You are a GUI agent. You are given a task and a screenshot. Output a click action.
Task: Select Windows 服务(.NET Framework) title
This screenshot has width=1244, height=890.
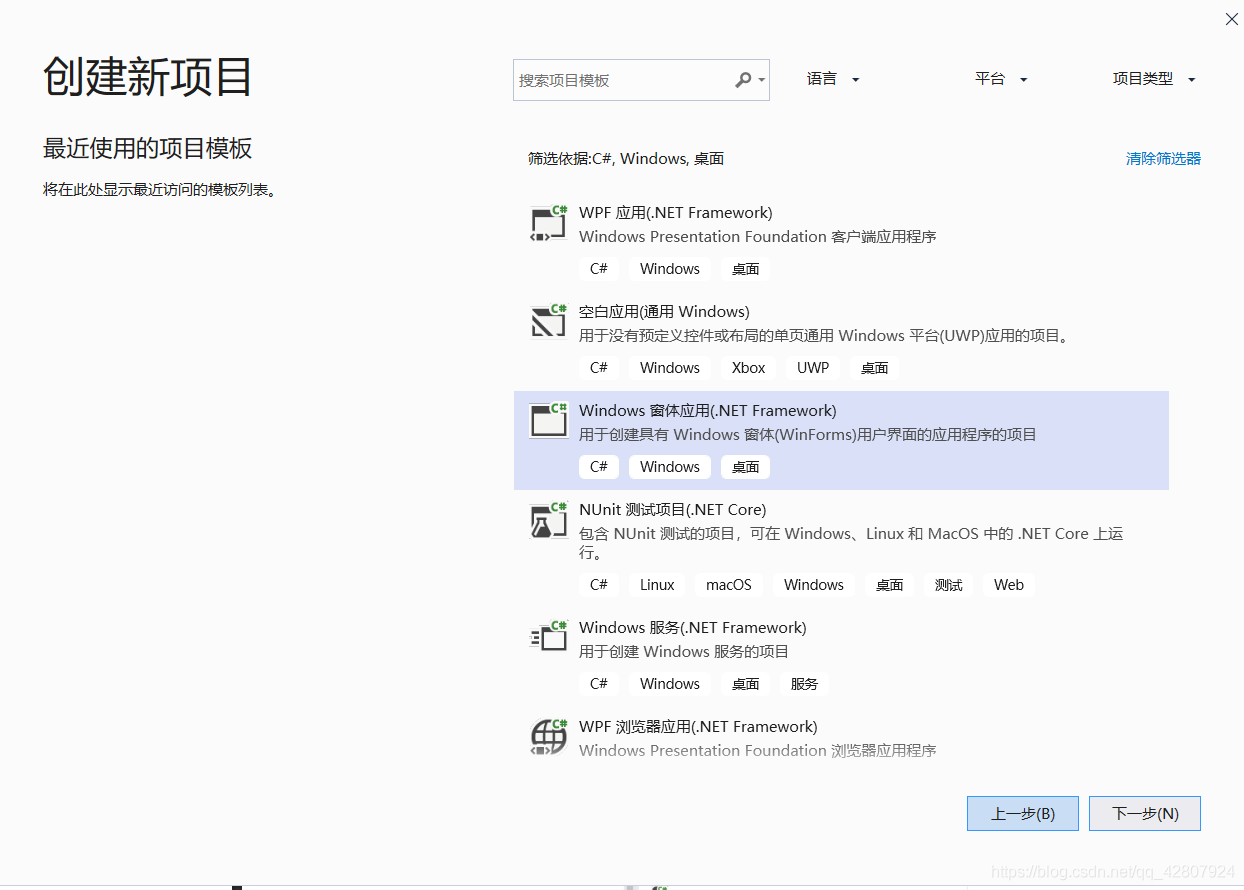[693, 627]
